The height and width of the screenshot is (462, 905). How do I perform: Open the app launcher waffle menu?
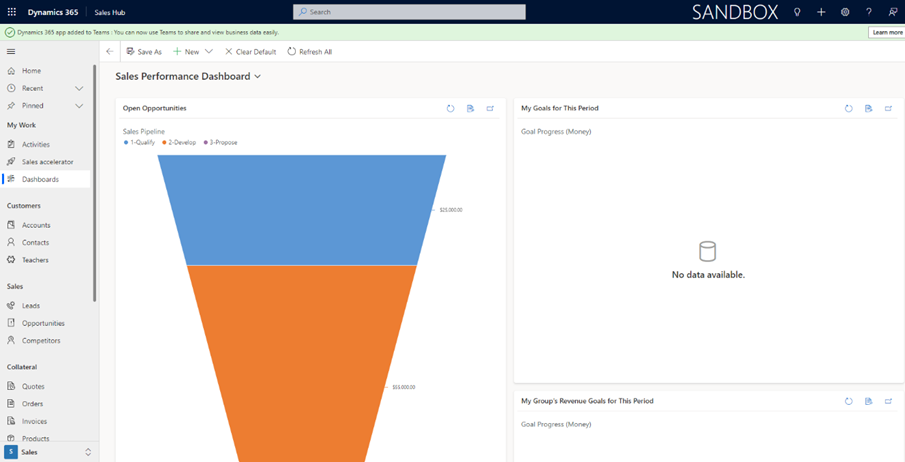11,12
